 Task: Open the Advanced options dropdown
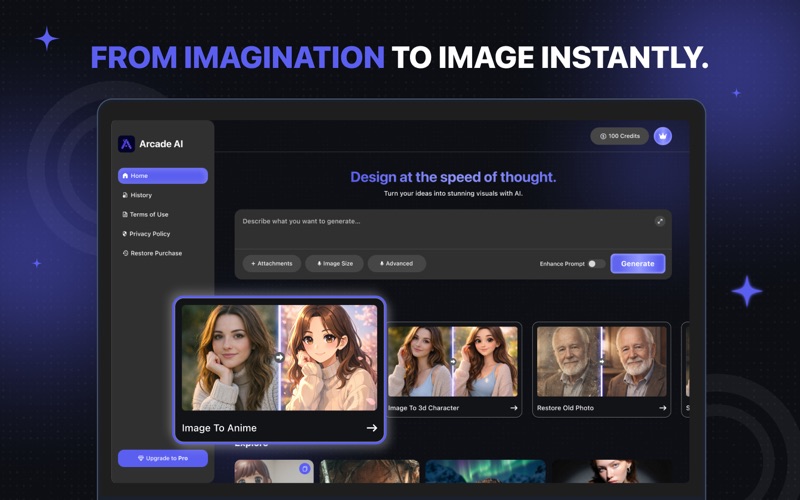coord(396,264)
